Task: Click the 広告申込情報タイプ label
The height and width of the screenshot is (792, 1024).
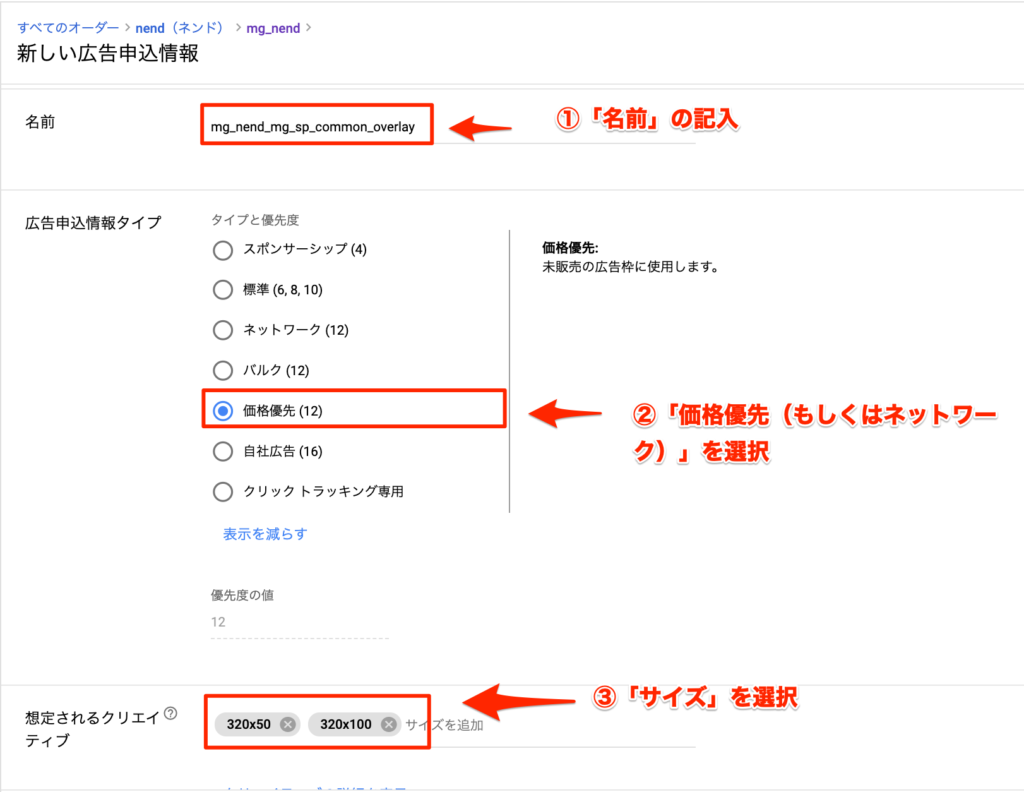Action: (x=93, y=223)
